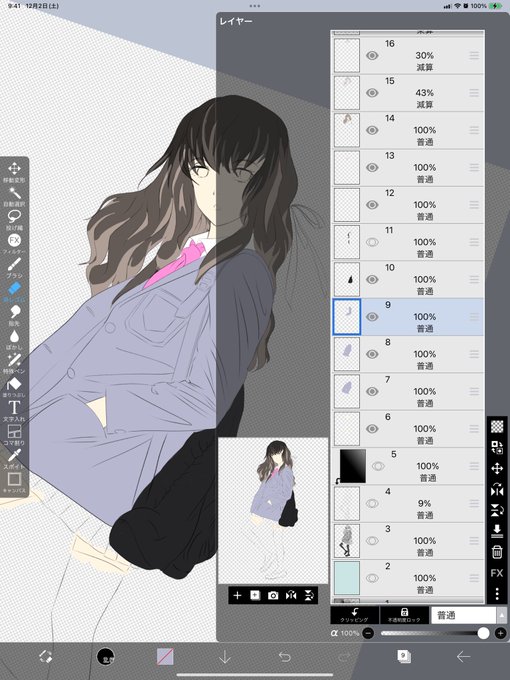Open more options three-dot menu in layer panel
This screenshot has height=680, width=510.
(x=497, y=593)
